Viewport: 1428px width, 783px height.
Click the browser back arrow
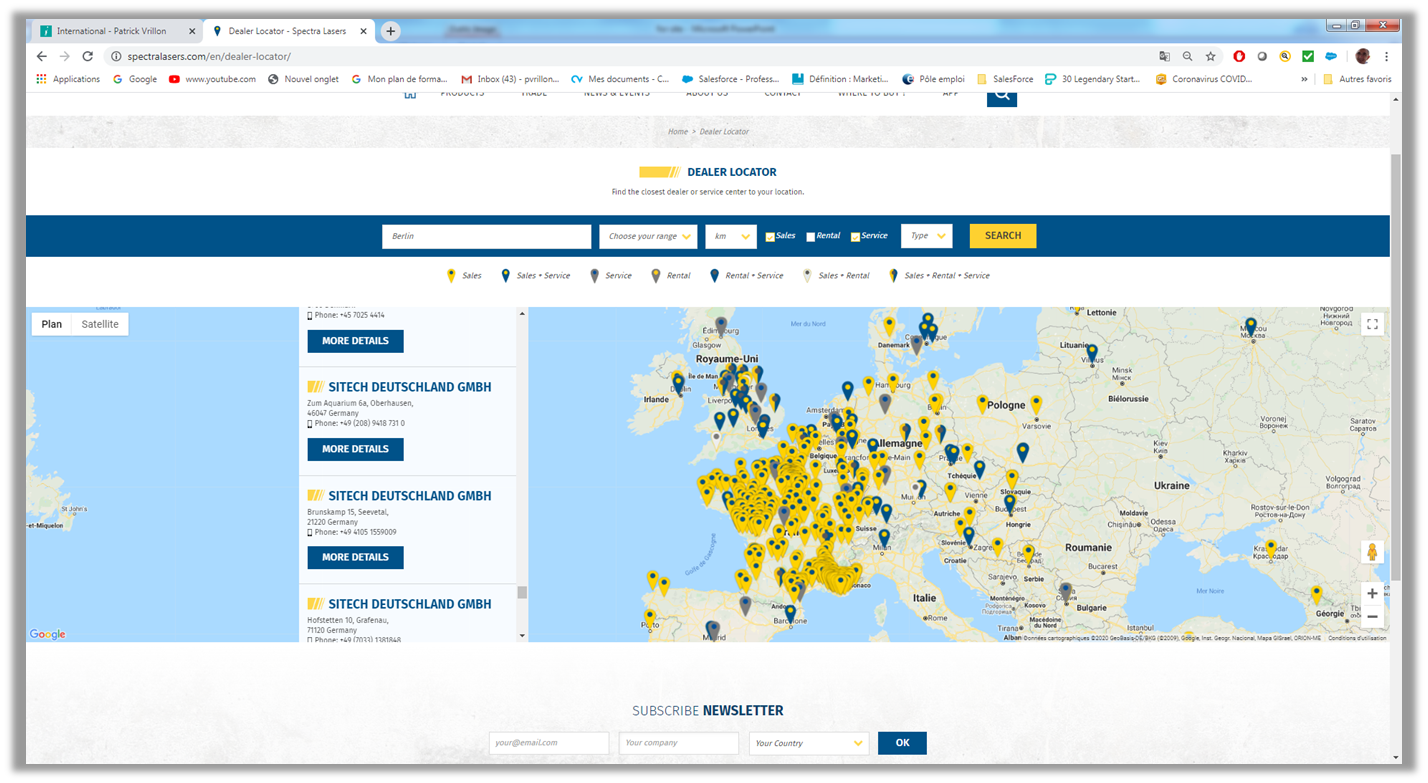coord(41,56)
